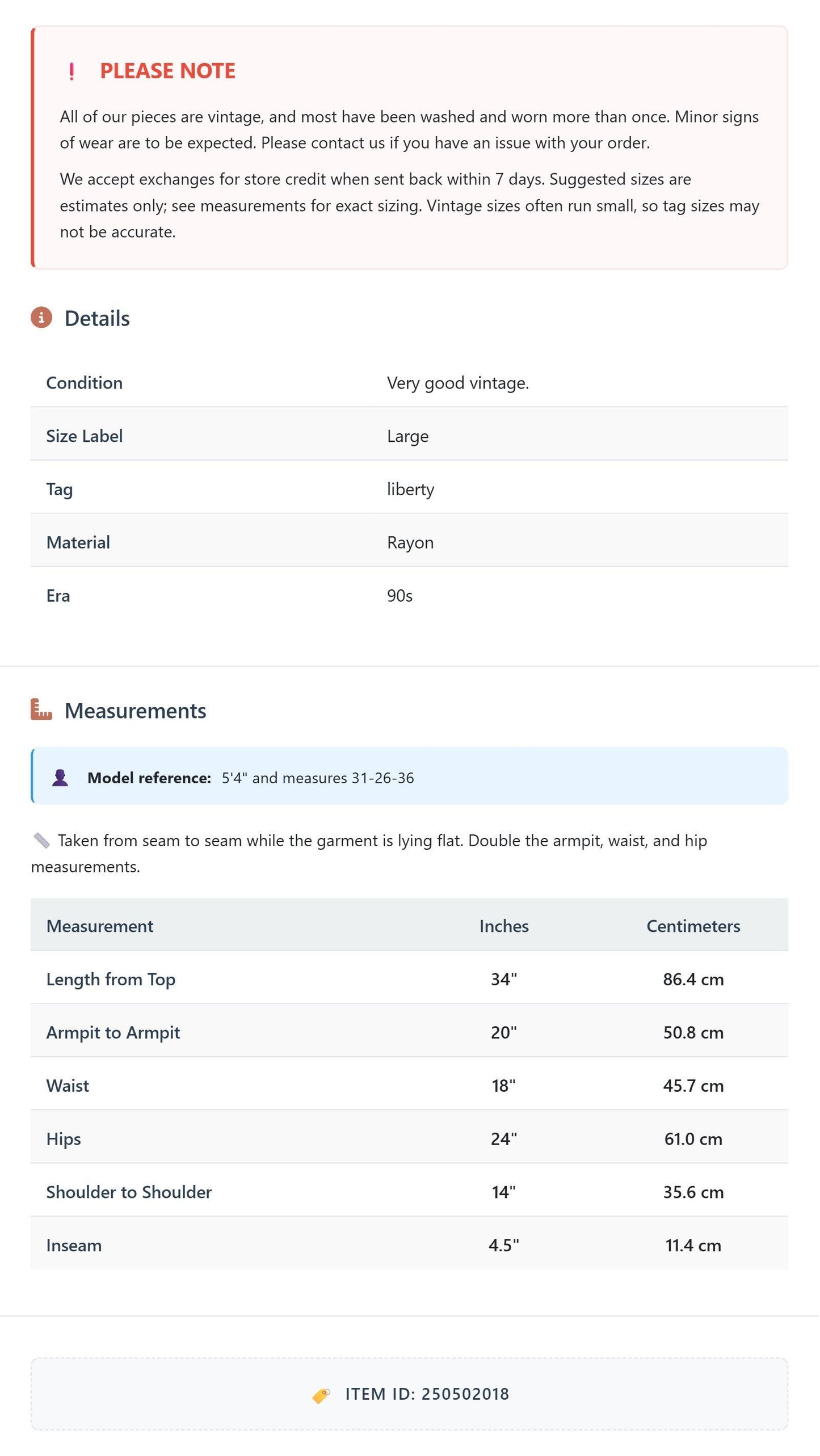Viewport: 820px width, 1456px height.
Task: Select the Size Label value Large
Action: pyautogui.click(x=407, y=436)
